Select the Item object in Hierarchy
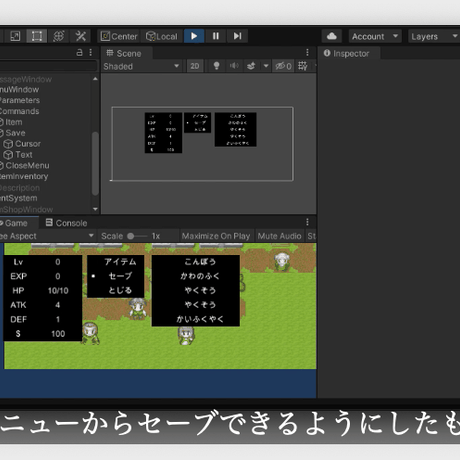The height and width of the screenshot is (460, 460). point(14,122)
